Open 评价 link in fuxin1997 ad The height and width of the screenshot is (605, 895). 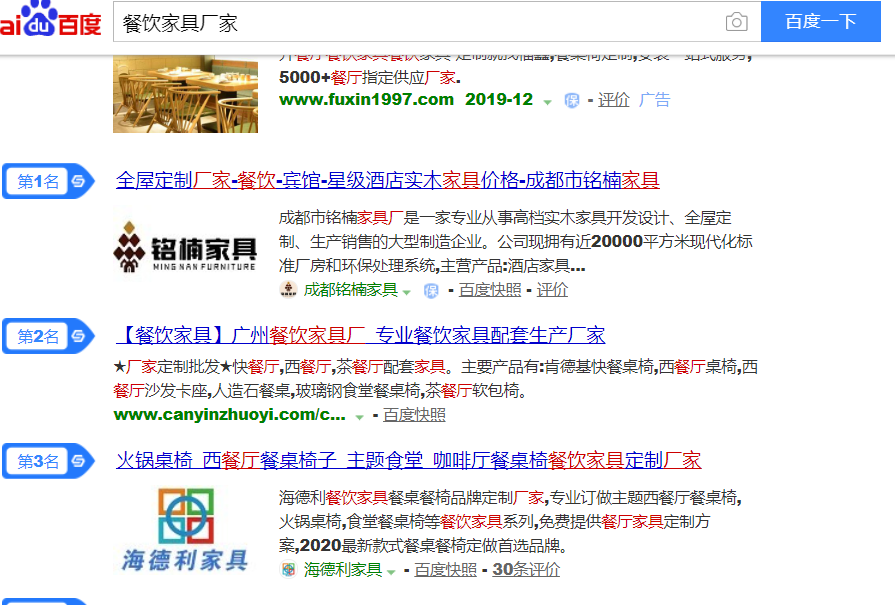pos(614,100)
